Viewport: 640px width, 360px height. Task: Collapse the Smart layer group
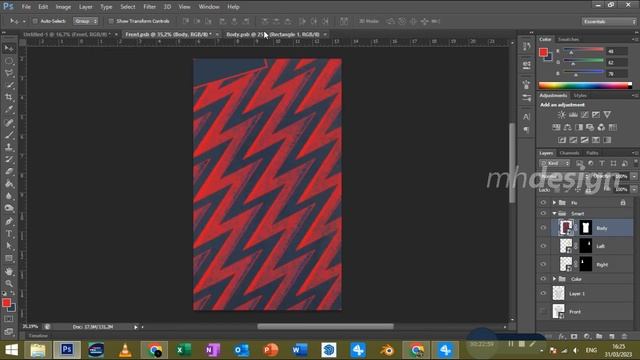click(554, 213)
